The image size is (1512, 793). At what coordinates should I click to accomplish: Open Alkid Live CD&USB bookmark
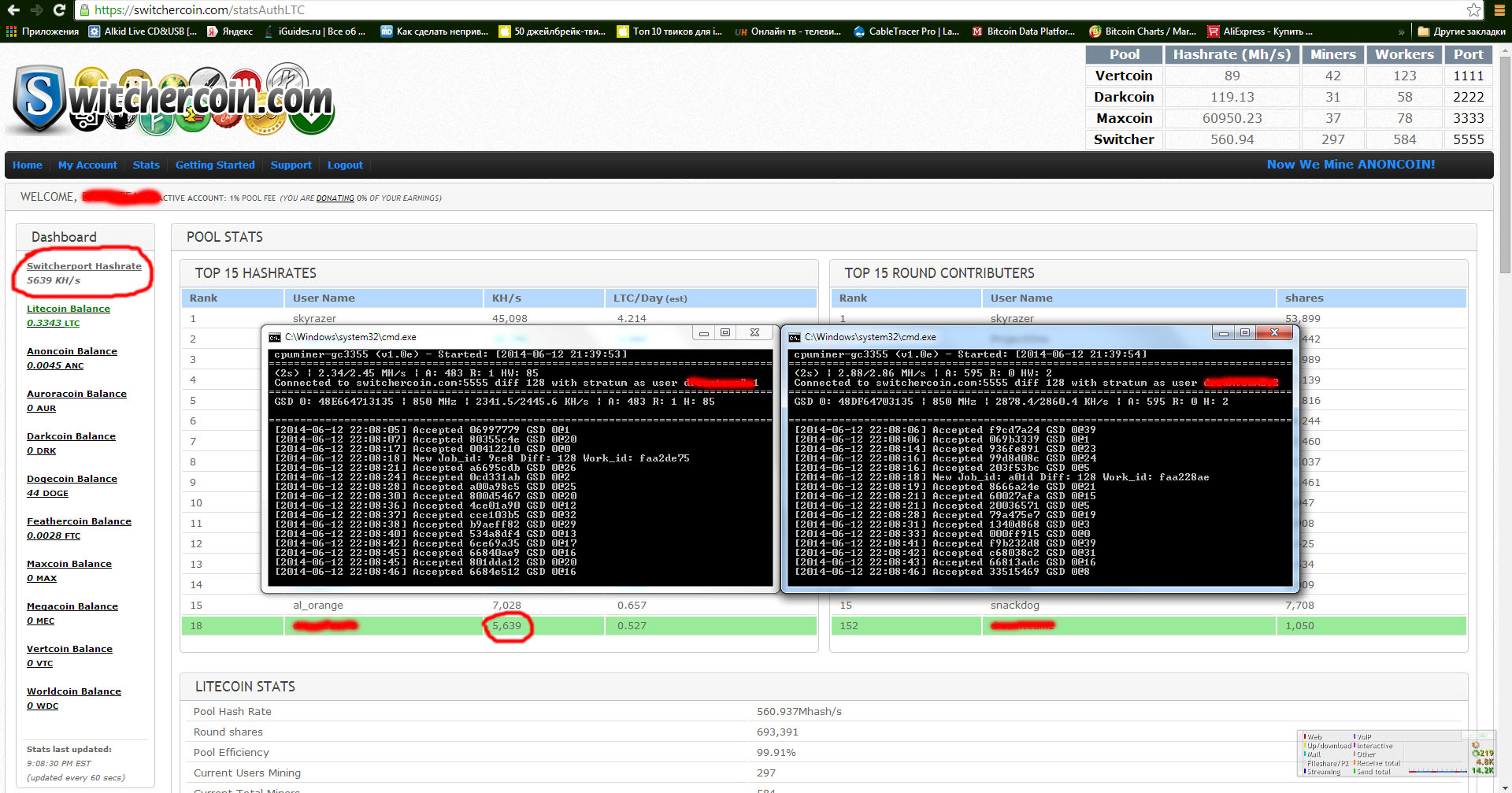143,31
